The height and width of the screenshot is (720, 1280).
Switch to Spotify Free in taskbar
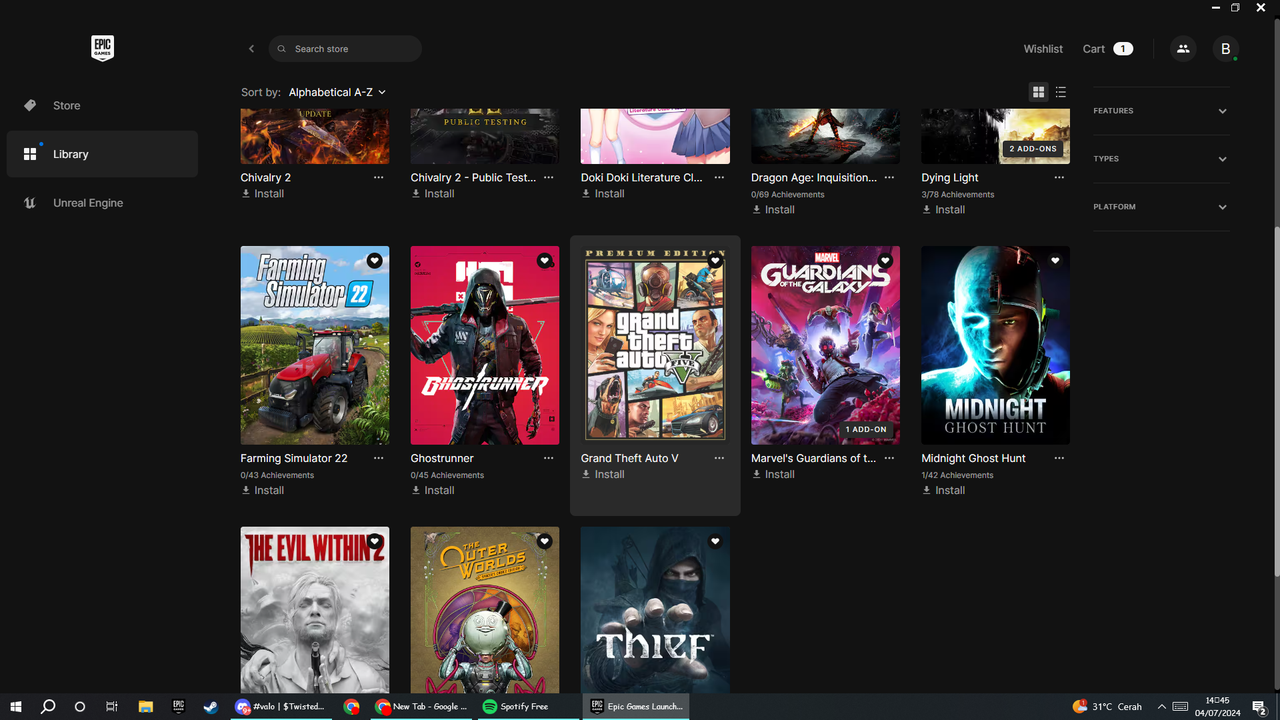click(528, 707)
